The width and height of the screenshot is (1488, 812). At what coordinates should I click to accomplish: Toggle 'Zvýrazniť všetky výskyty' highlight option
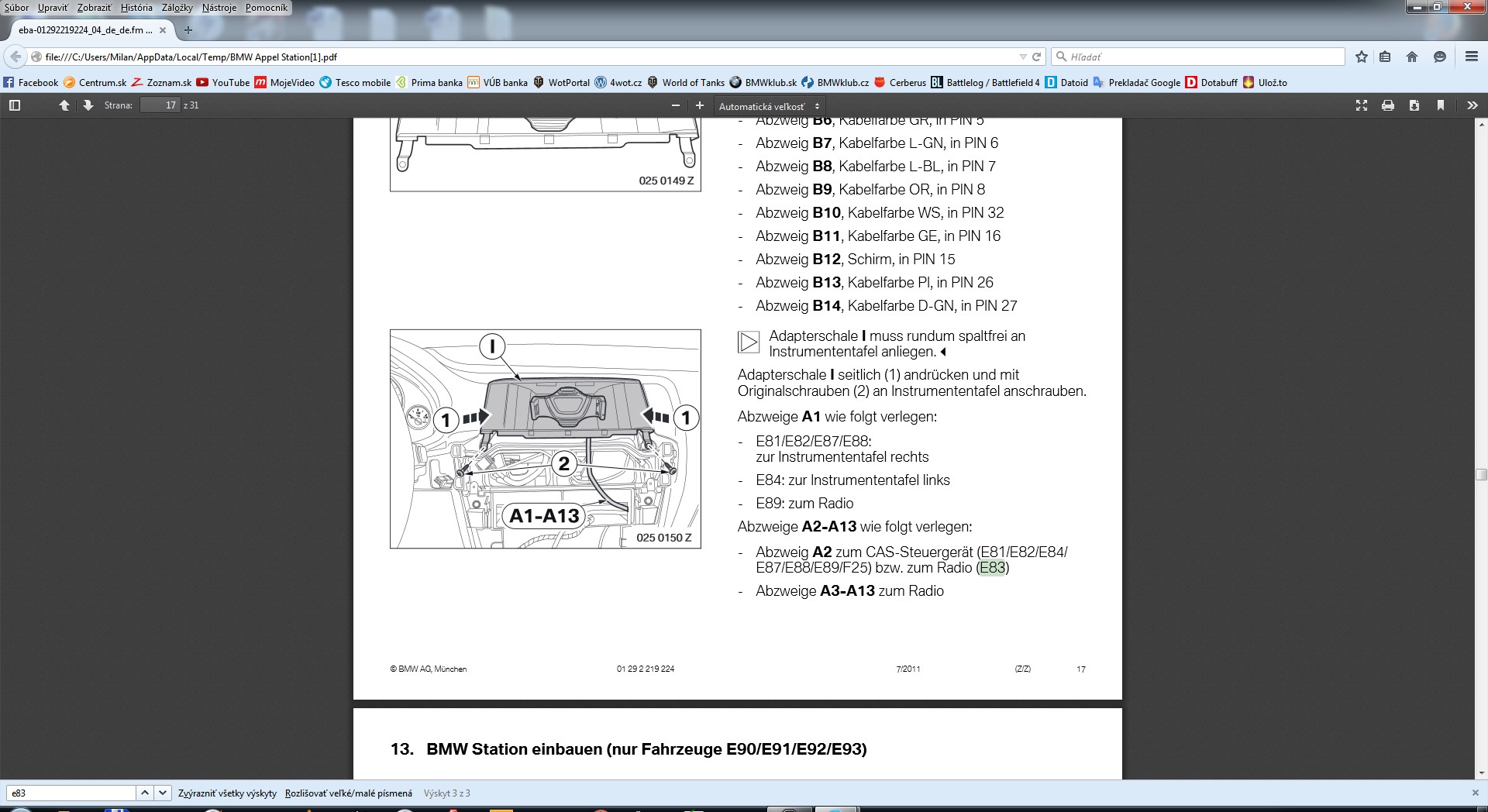[x=227, y=793]
